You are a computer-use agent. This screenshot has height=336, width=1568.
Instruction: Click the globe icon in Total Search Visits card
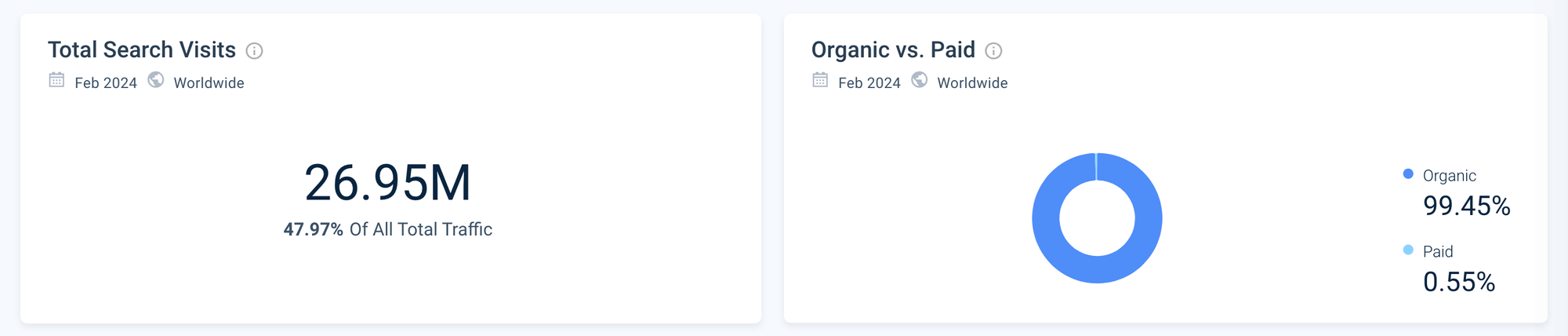click(156, 80)
